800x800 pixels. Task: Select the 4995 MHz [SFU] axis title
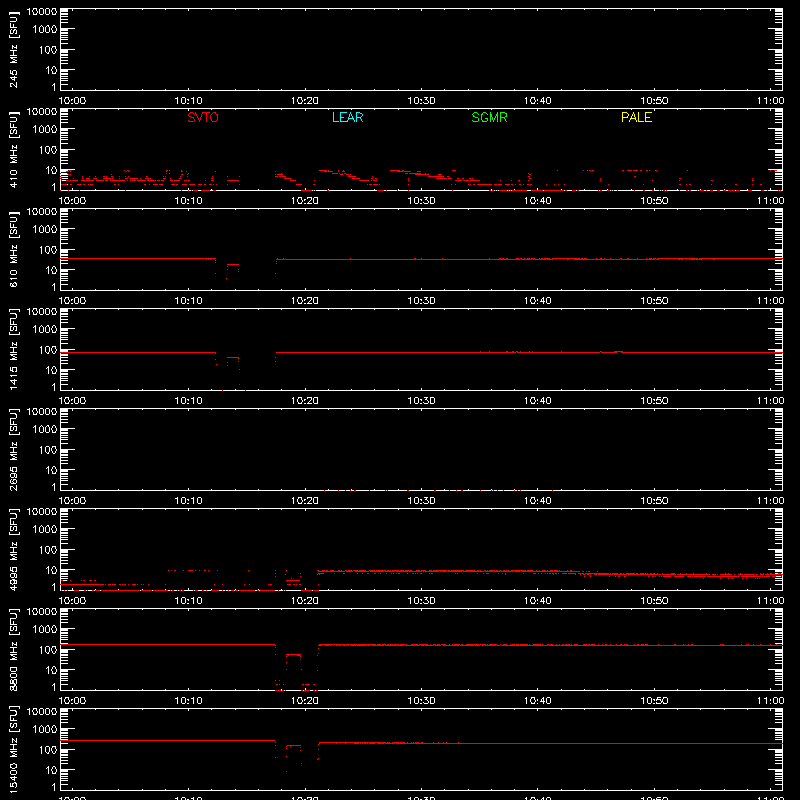pyautogui.click(x=13, y=549)
